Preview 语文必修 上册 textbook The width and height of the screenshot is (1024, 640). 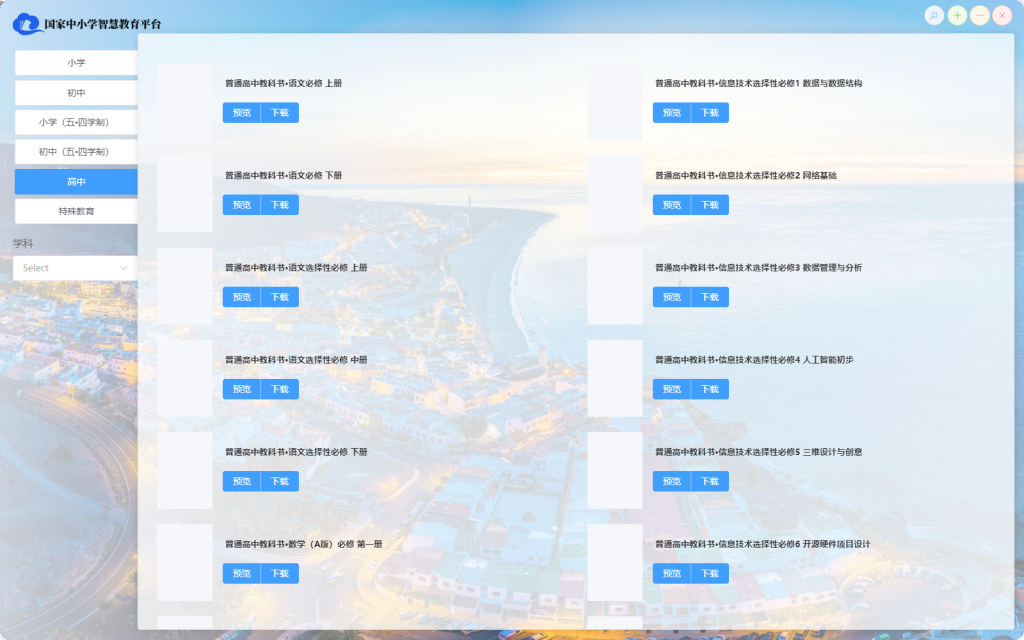pos(242,113)
